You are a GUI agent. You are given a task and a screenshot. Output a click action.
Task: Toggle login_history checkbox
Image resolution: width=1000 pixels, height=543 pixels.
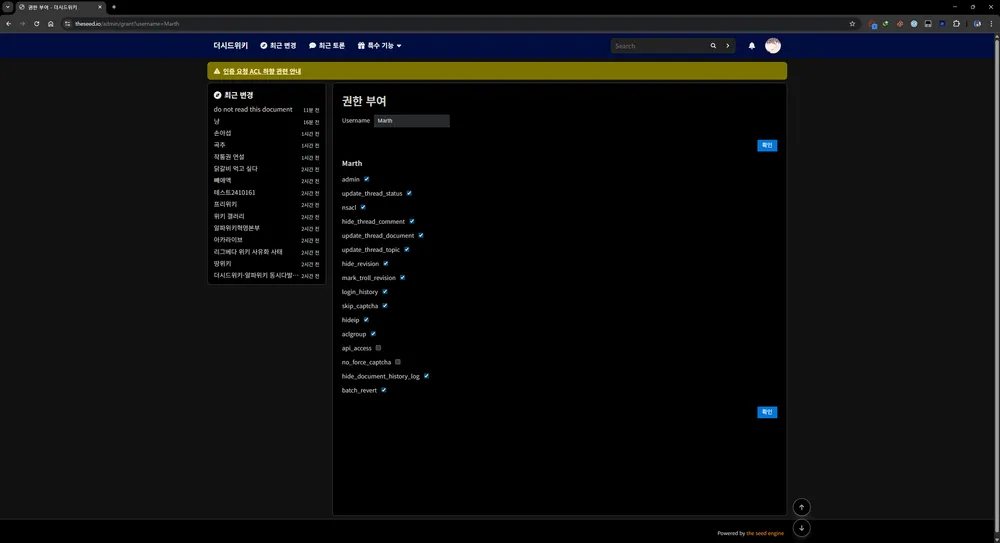pos(385,292)
